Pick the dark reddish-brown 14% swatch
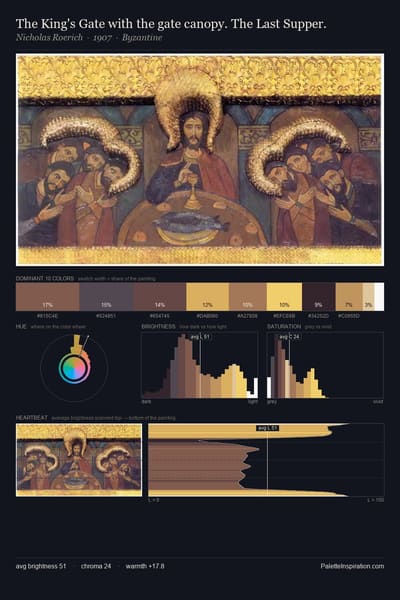Screen dimensions: 400x600 [x=160, y=297]
